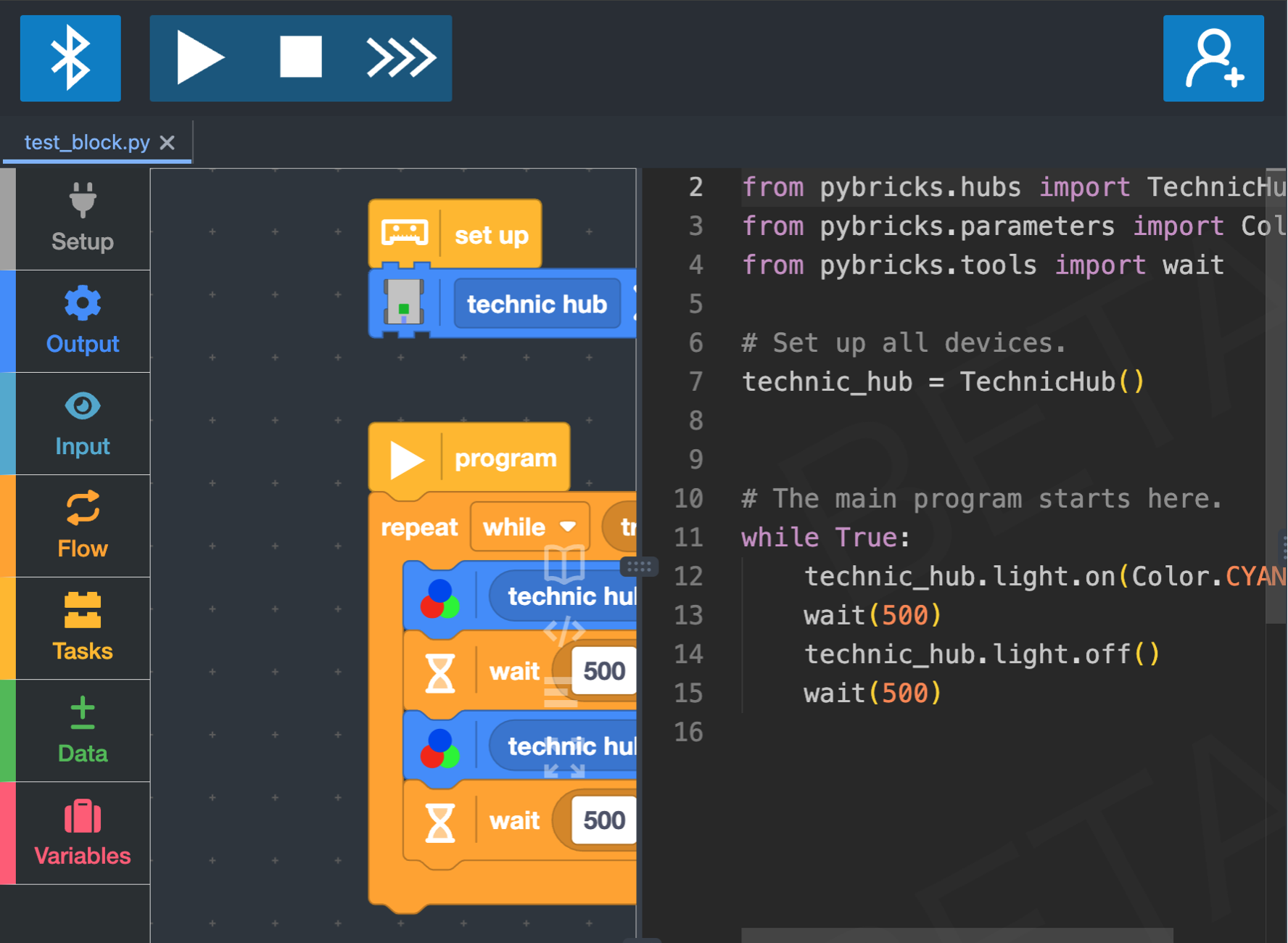
Task: Click the hourglass icon on the second wait block
Action: coord(439,823)
